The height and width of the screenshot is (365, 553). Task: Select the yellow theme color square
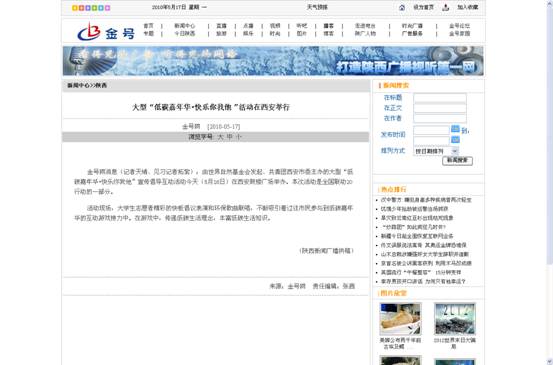75,8
